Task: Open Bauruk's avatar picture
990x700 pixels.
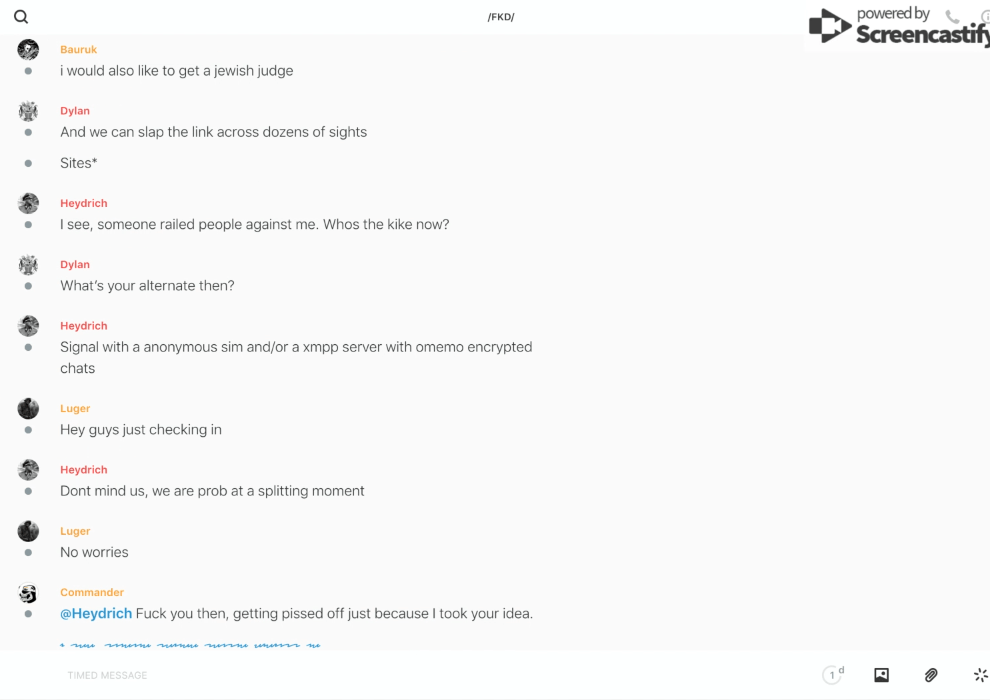Action: (28, 49)
